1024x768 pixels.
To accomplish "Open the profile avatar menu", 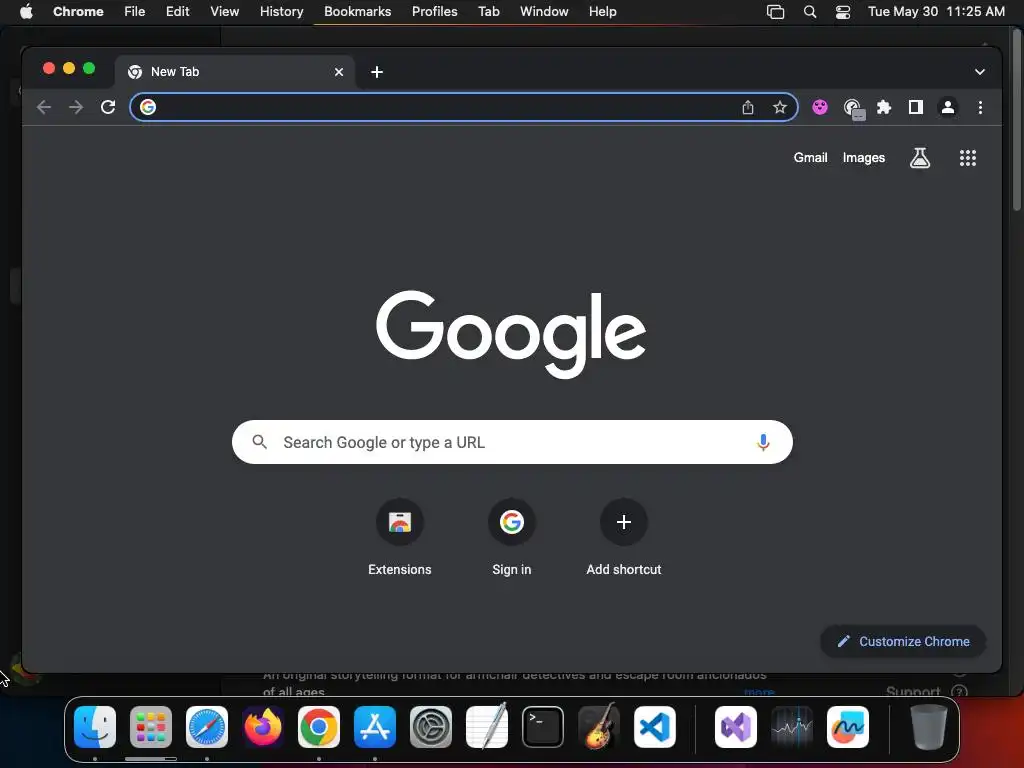I will click(x=948, y=107).
